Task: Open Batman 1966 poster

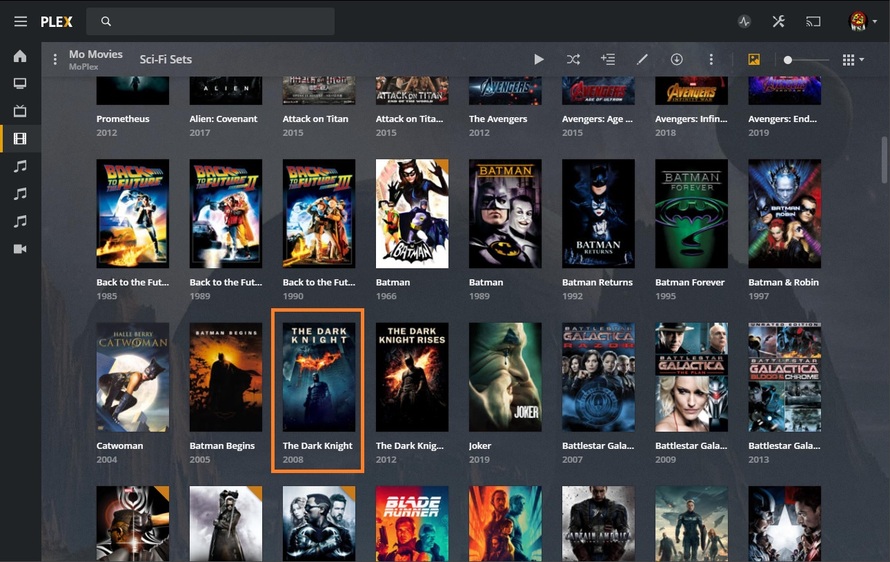Action: click(x=412, y=213)
